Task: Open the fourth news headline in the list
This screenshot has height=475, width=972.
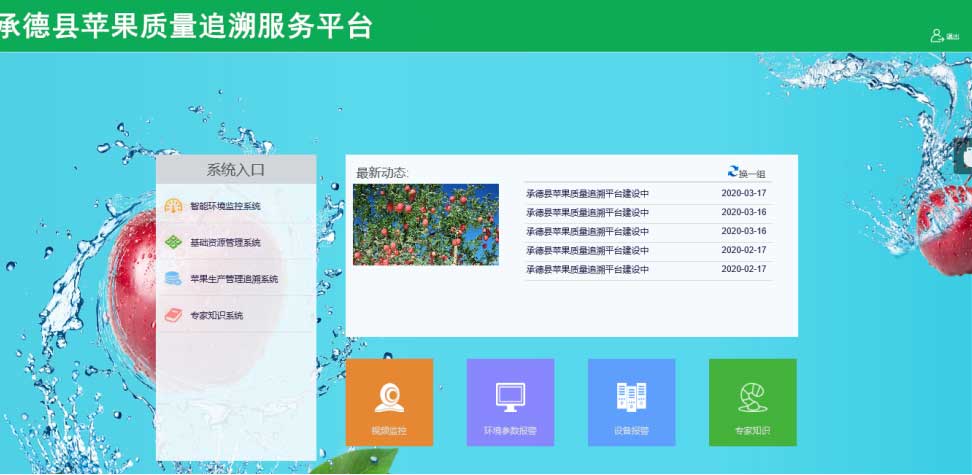Action: click(x=587, y=250)
